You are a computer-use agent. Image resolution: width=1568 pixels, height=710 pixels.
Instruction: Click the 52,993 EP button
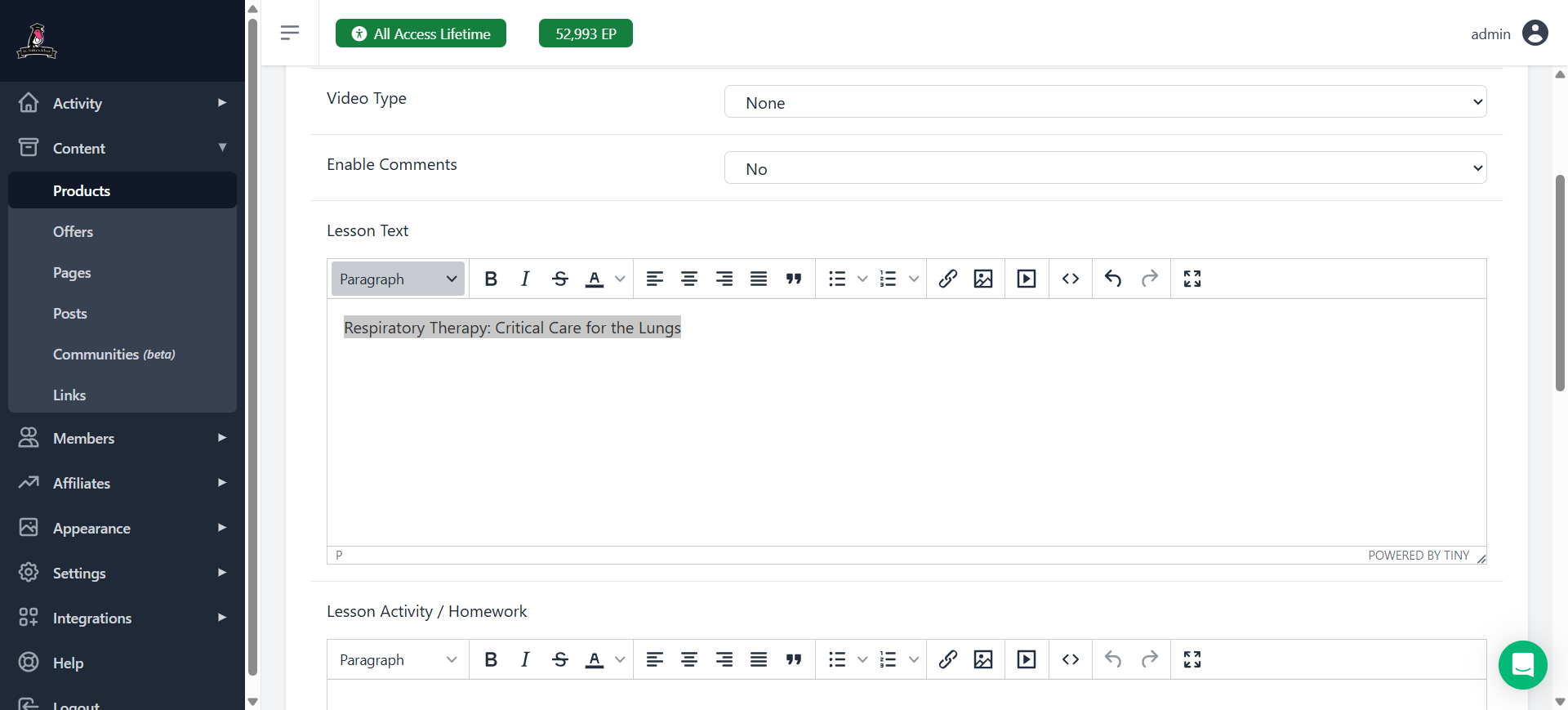(586, 33)
